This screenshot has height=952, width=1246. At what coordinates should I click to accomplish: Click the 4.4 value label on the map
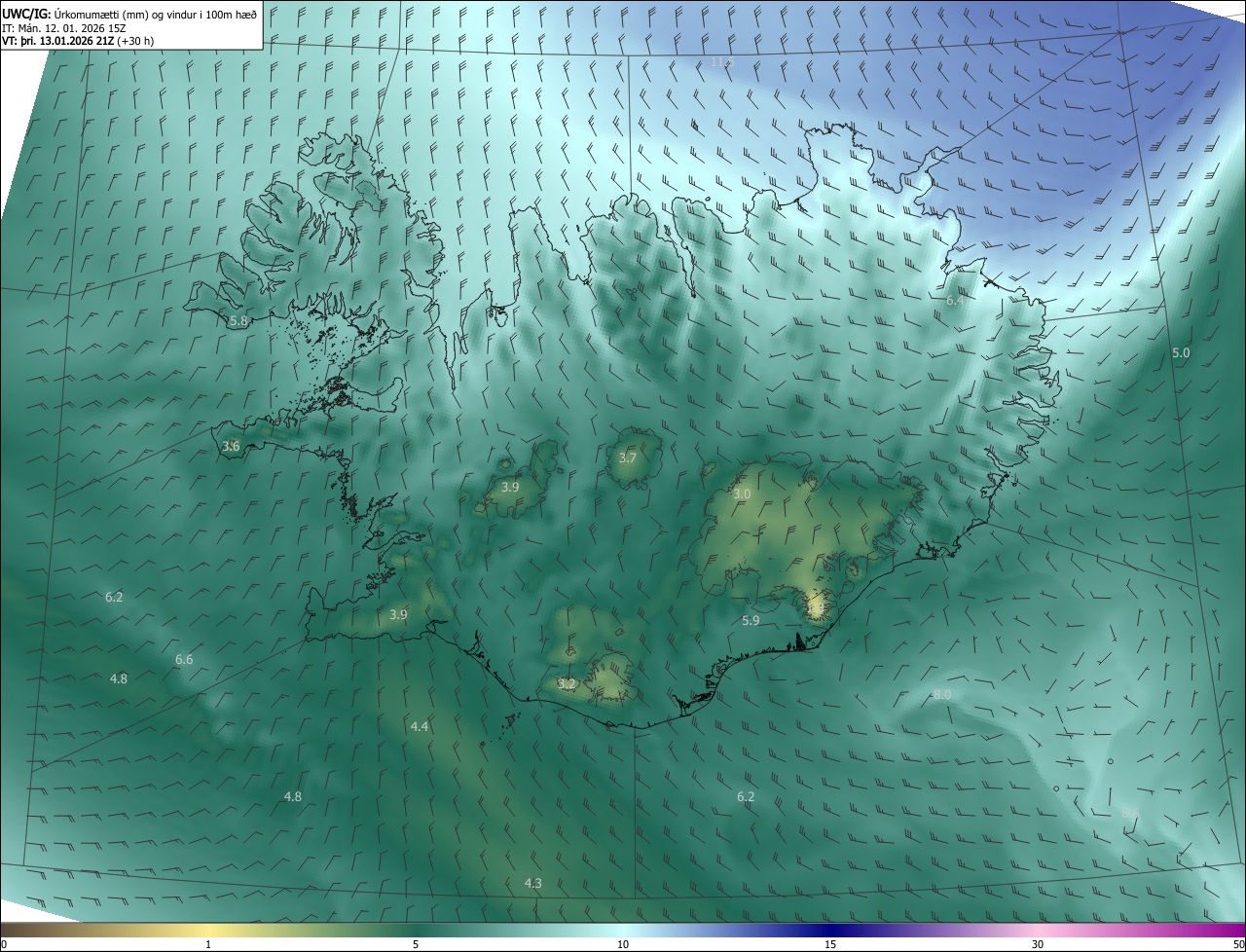coord(420,727)
